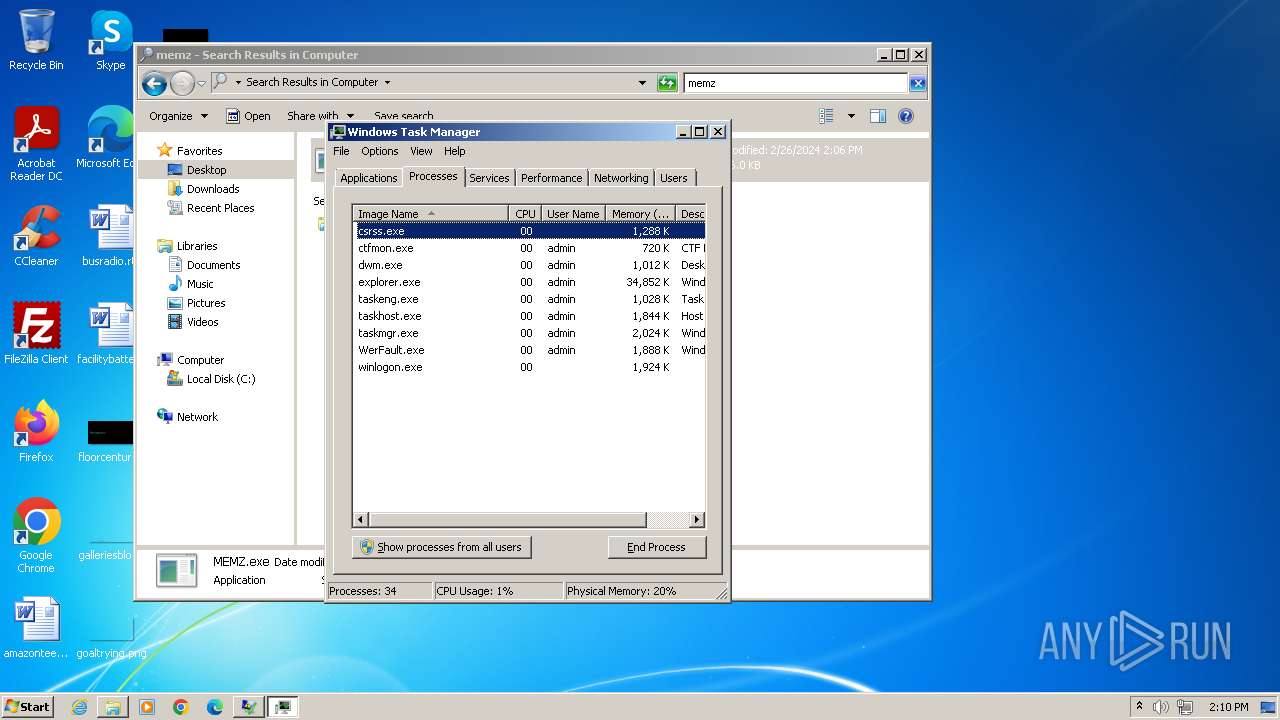Click the Explorer help question-mark icon
Image resolution: width=1280 pixels, height=720 pixels.
906,116
